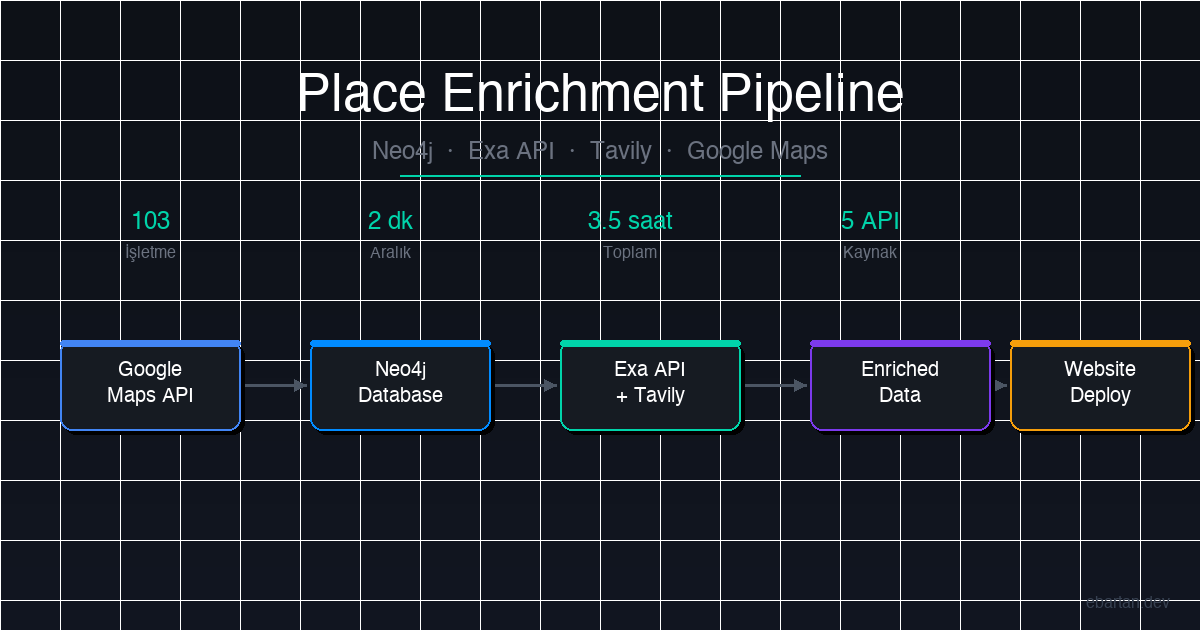The image size is (1200, 630).
Task: Toggle the 5 API Kaynak counter
Action: coord(870,230)
